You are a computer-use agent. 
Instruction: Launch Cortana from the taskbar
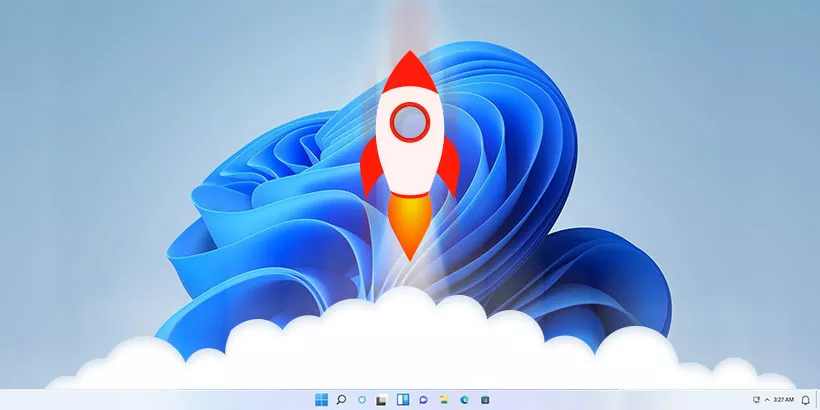pos(361,400)
